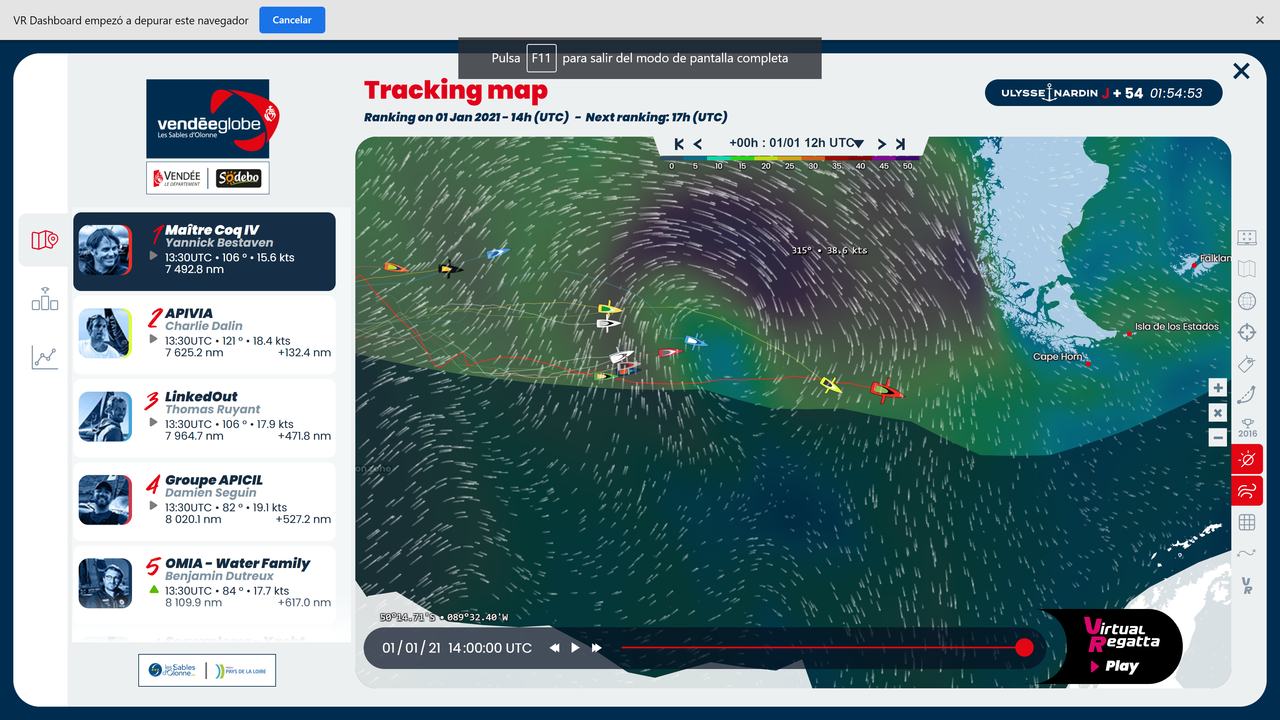The height and width of the screenshot is (720, 1280).
Task: Toggle route curve display icon
Action: click(1246, 395)
